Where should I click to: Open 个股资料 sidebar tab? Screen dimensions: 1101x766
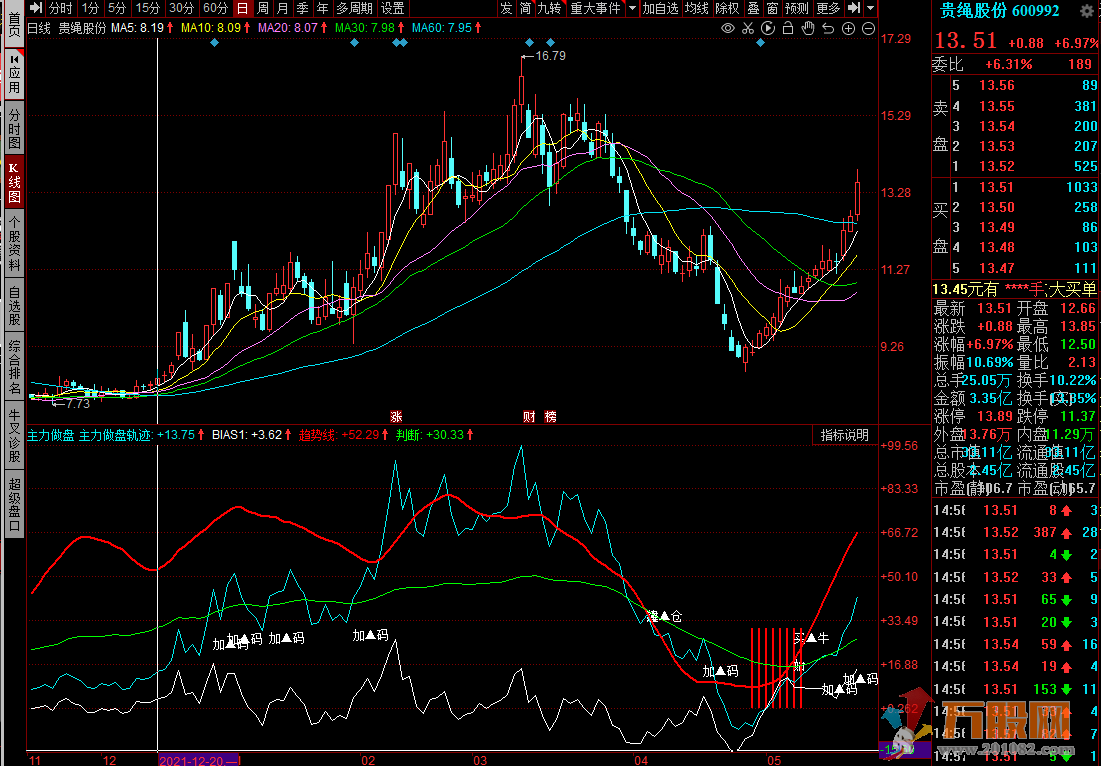(14, 243)
